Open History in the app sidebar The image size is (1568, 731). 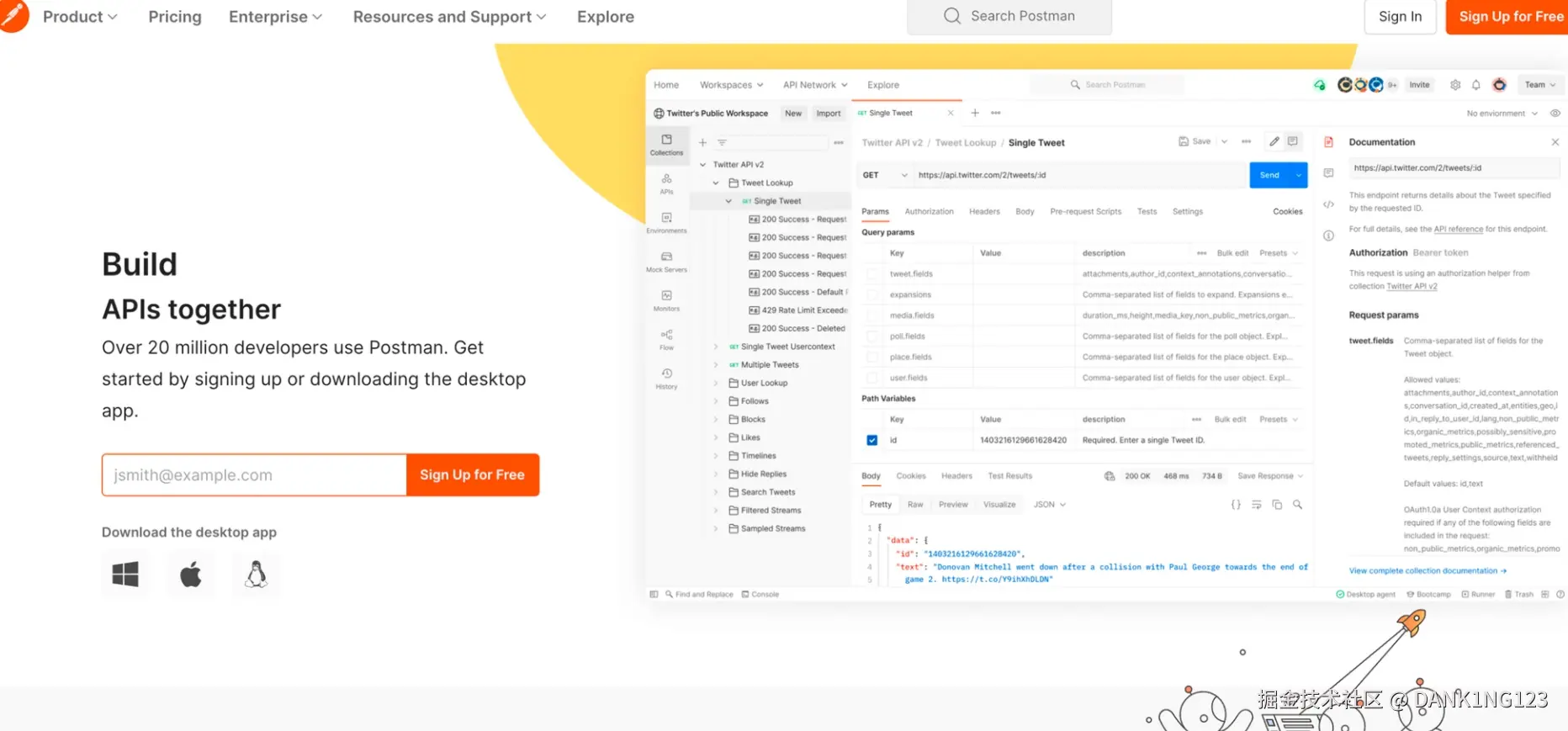(666, 378)
